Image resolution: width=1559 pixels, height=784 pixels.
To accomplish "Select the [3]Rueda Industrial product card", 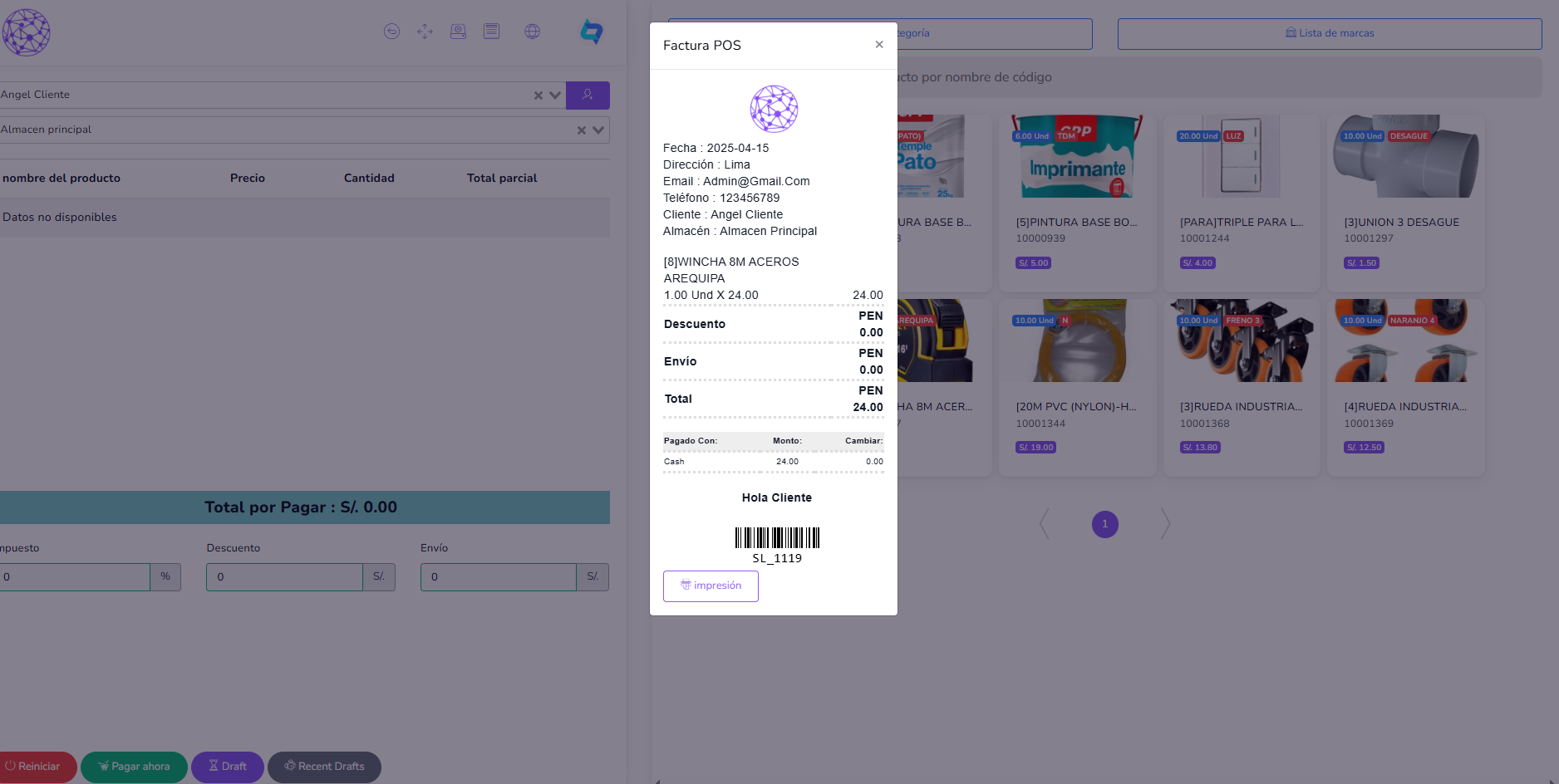I will pyautogui.click(x=1242, y=388).
